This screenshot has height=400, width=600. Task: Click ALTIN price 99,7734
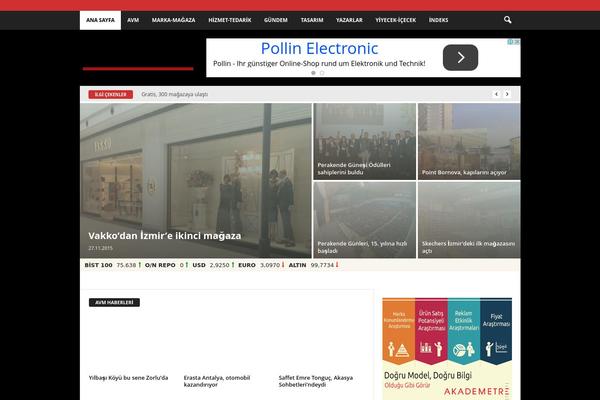pyautogui.click(x=322, y=265)
